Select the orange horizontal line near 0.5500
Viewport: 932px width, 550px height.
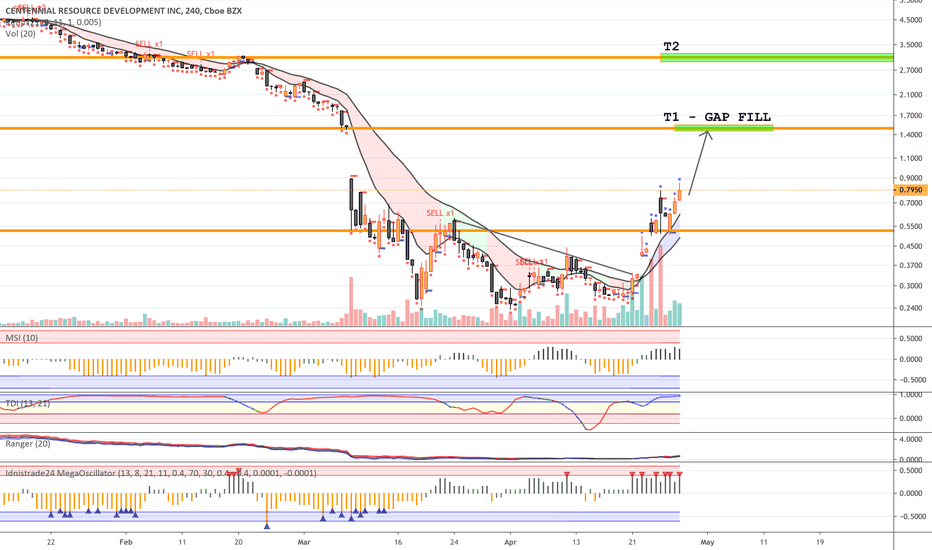(x=446, y=231)
